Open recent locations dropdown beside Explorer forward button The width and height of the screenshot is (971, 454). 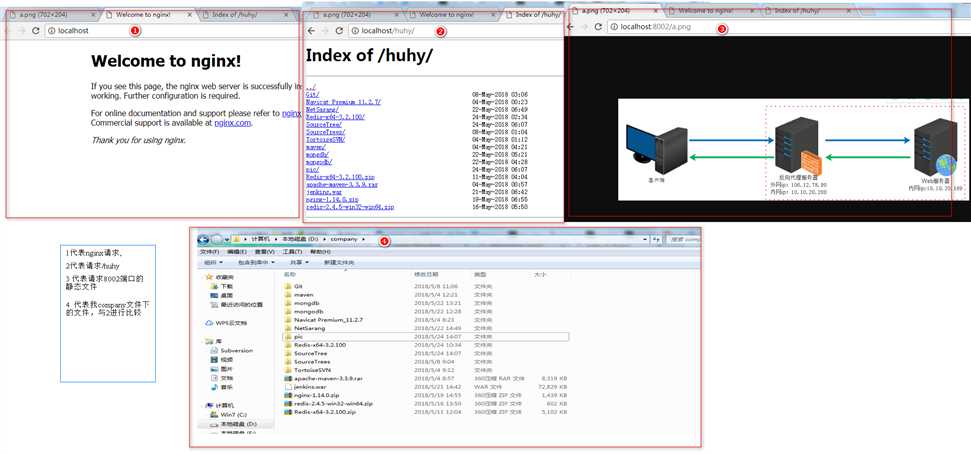pos(227,239)
